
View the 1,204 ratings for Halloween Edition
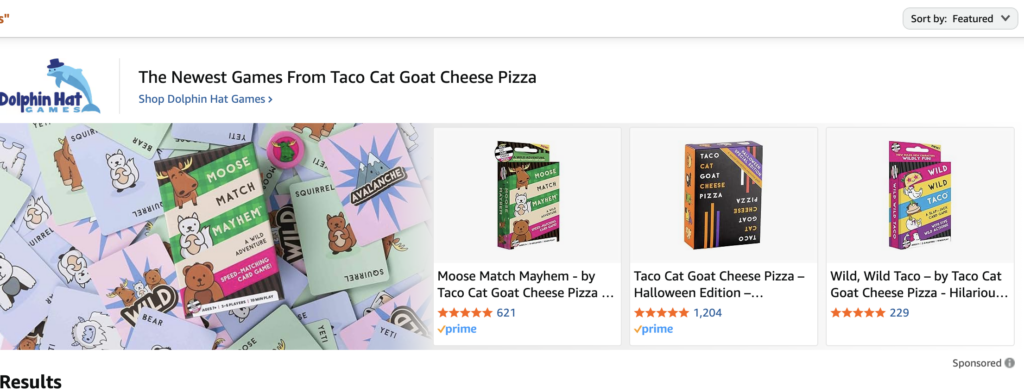pyautogui.click(x=707, y=313)
